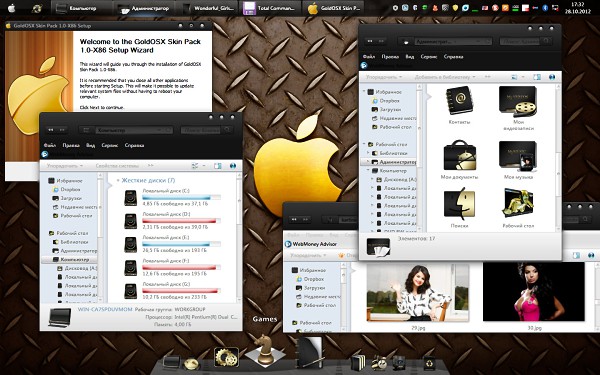
Task: Open the Мои видеозаписи folder icon
Action: [518, 101]
